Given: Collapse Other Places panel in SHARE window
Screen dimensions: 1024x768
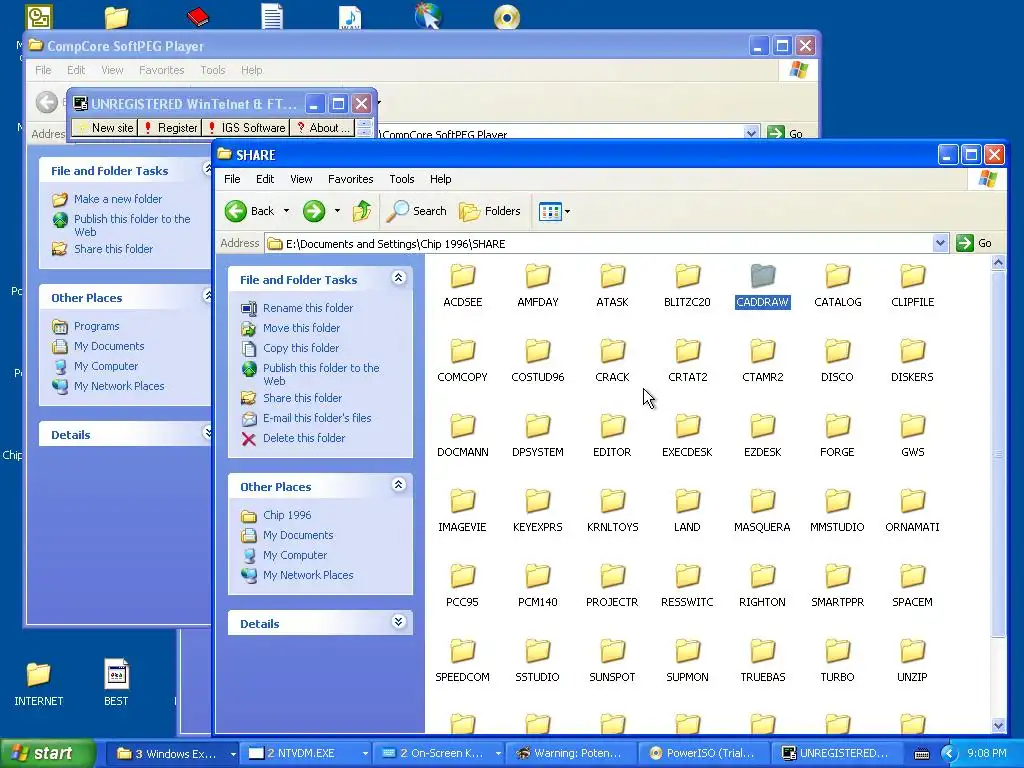Looking at the screenshot, I should [398, 485].
